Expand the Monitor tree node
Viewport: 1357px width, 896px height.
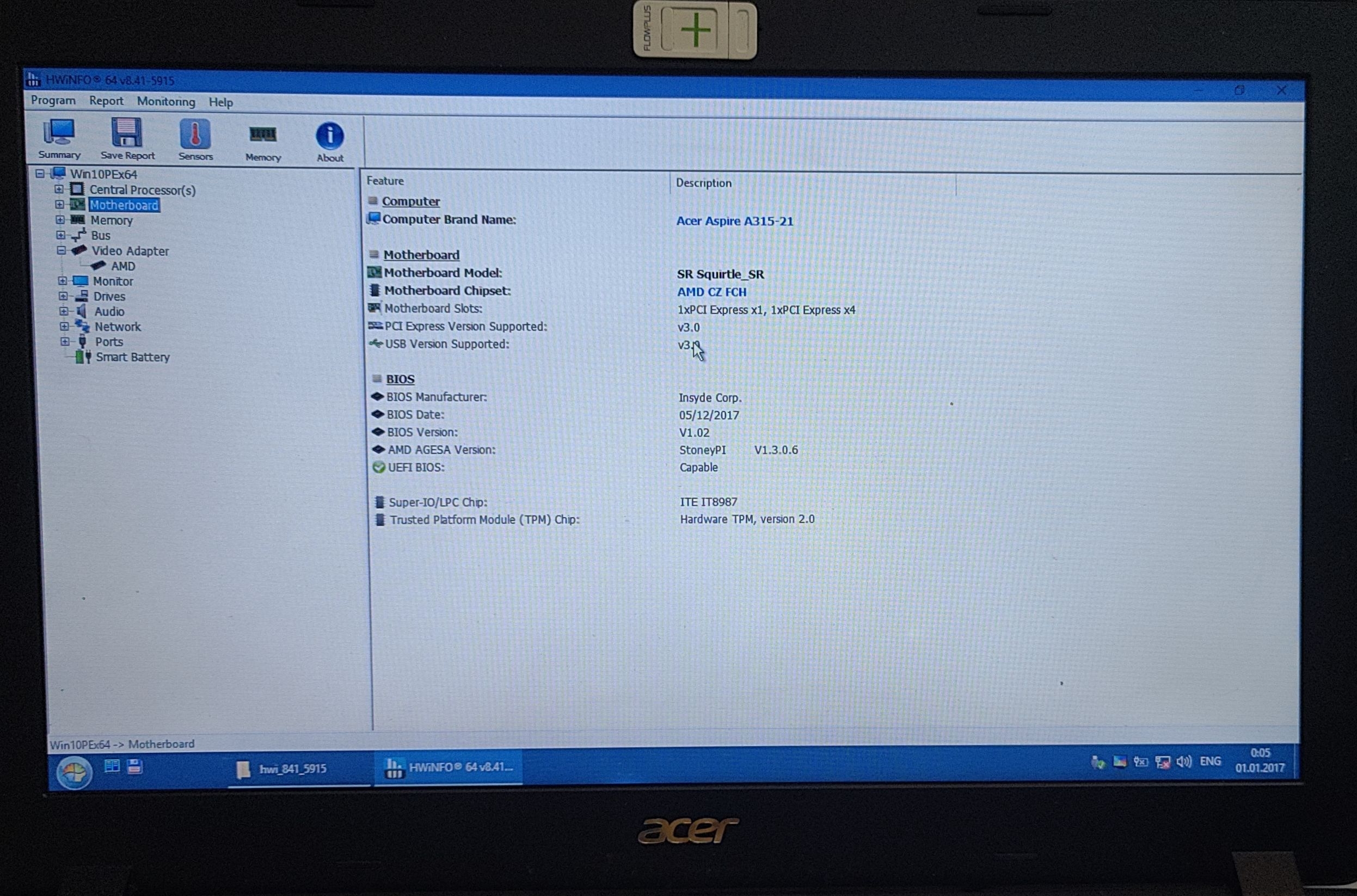pos(62,280)
